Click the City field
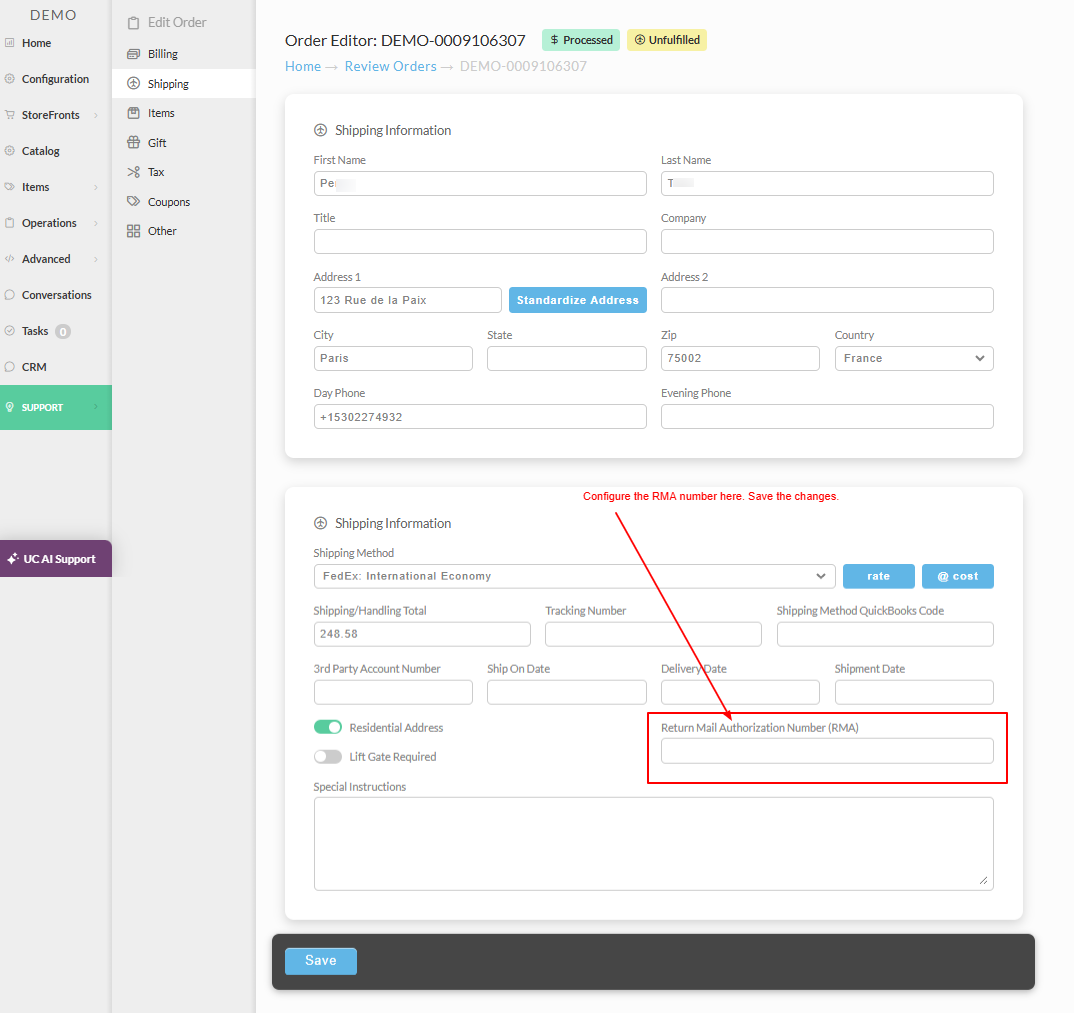The width and height of the screenshot is (1074, 1013). [x=393, y=358]
